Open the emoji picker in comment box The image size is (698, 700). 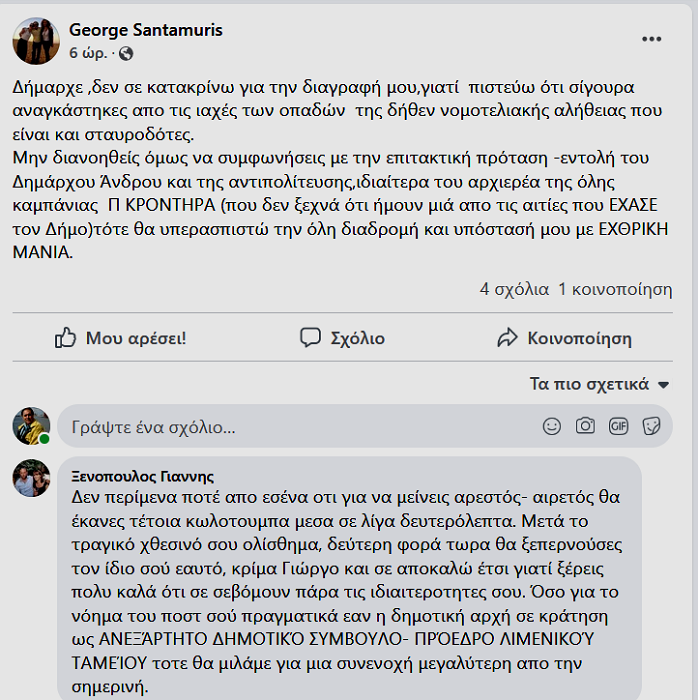(x=552, y=426)
